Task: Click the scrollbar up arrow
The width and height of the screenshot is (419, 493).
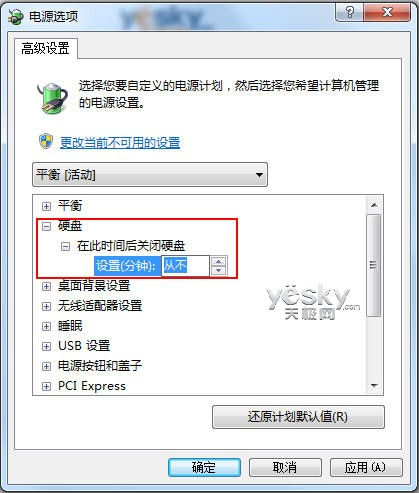Action: (x=374, y=205)
